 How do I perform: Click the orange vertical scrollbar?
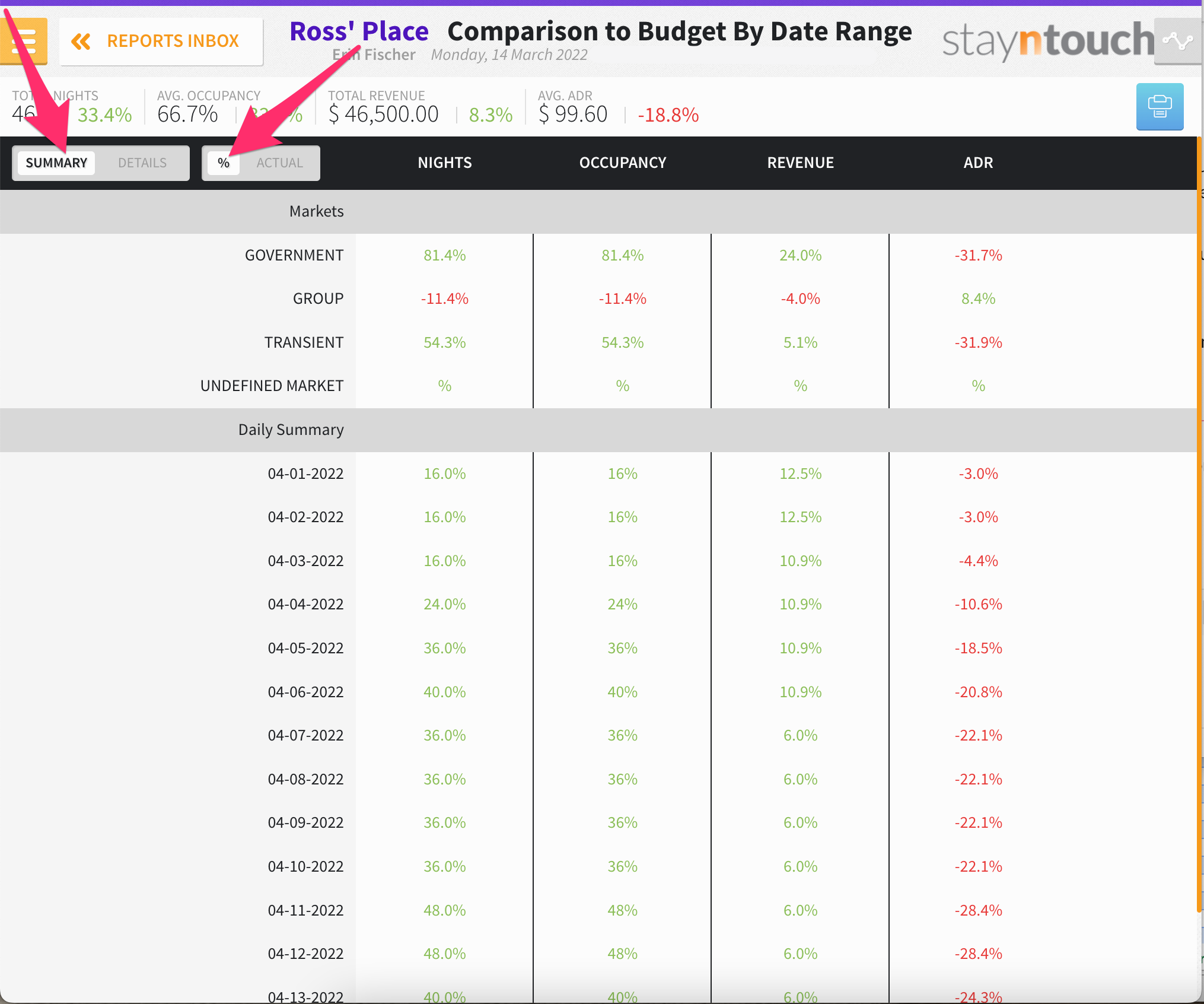click(1199, 522)
